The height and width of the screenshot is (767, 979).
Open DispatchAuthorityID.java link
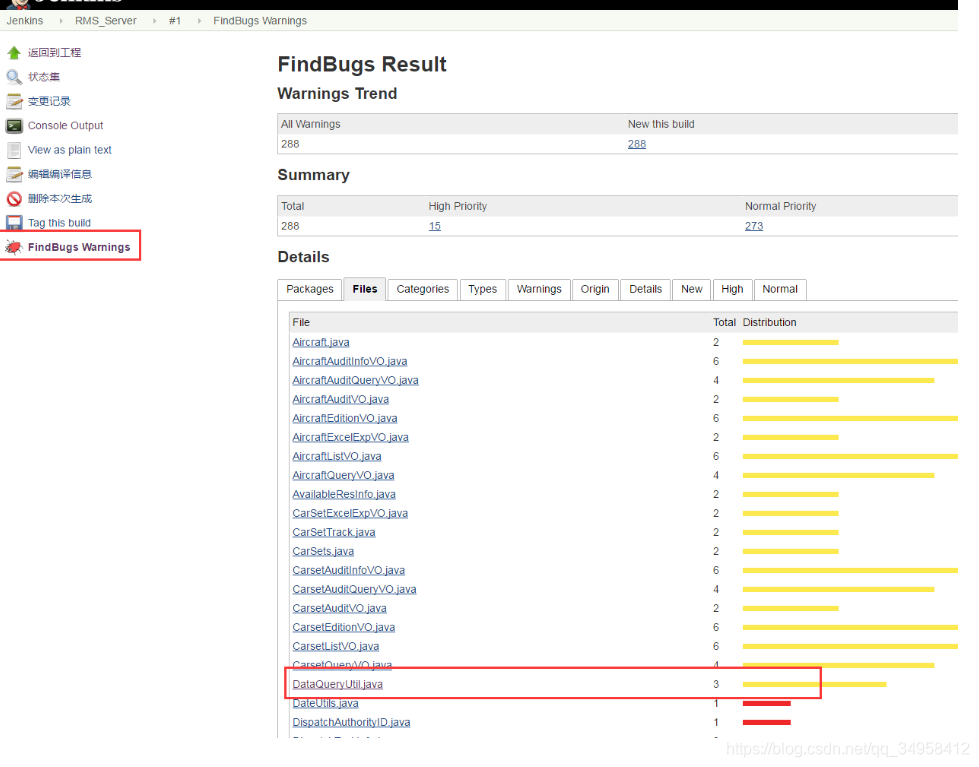coord(352,723)
